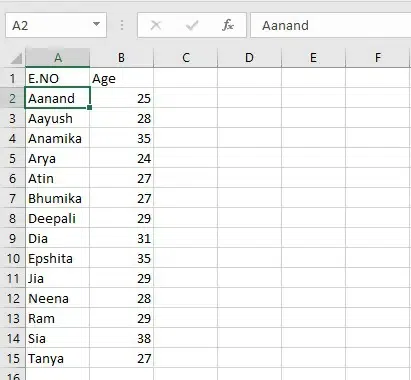Click Arya's age value 24
The height and width of the screenshot is (380, 411).
[x=121, y=158]
